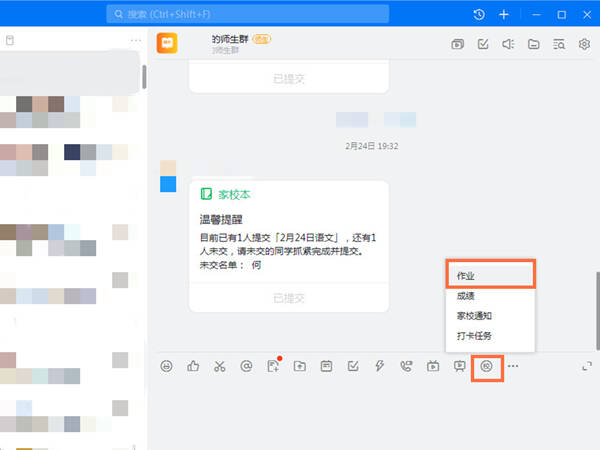Open the group live/video icon in the chat header
This screenshot has height=450, width=600.
(x=457, y=44)
